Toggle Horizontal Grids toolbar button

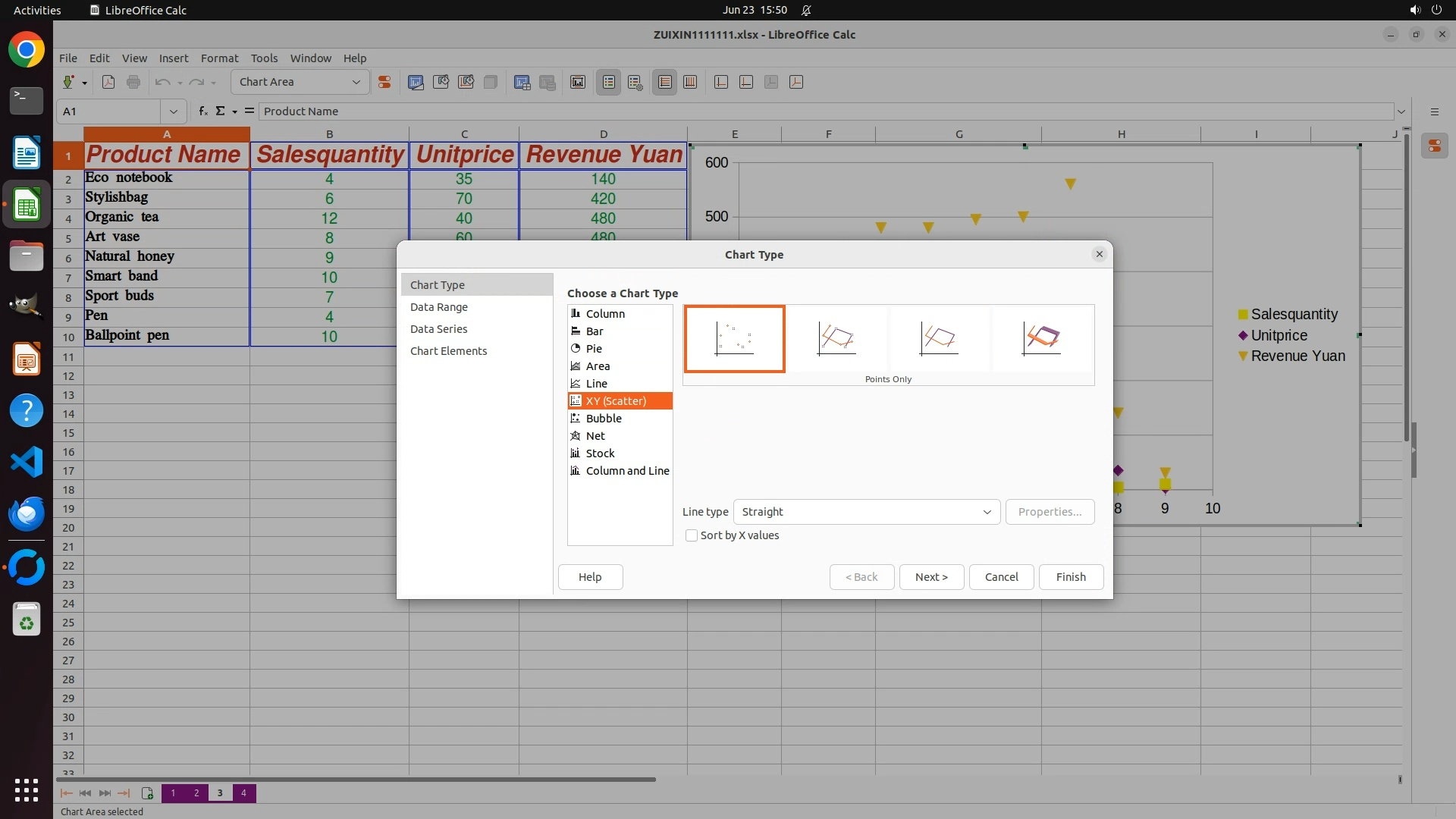[x=665, y=83]
